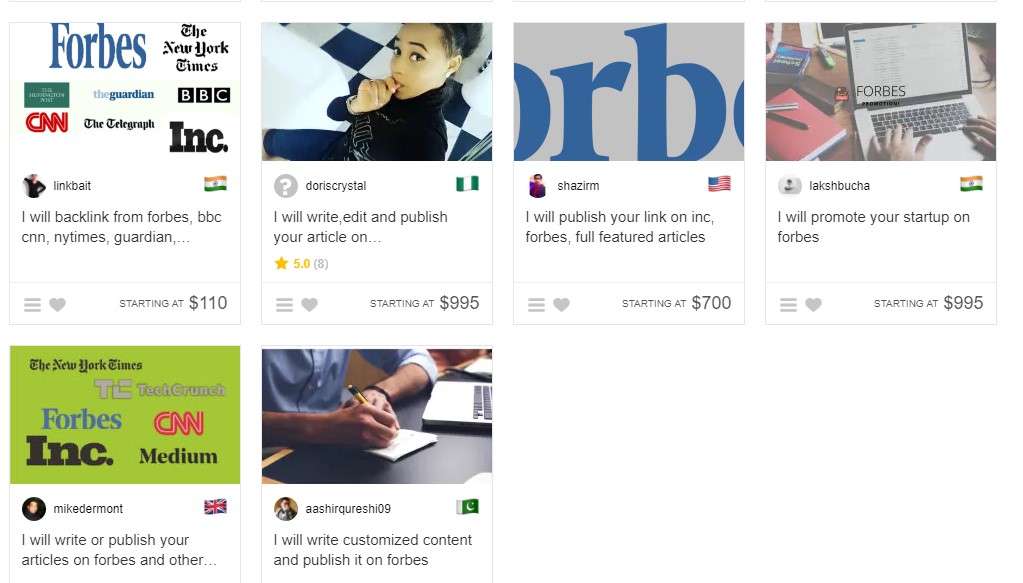
Task: Click doriscrystal's placeholder avatar icon
Action: (286, 186)
